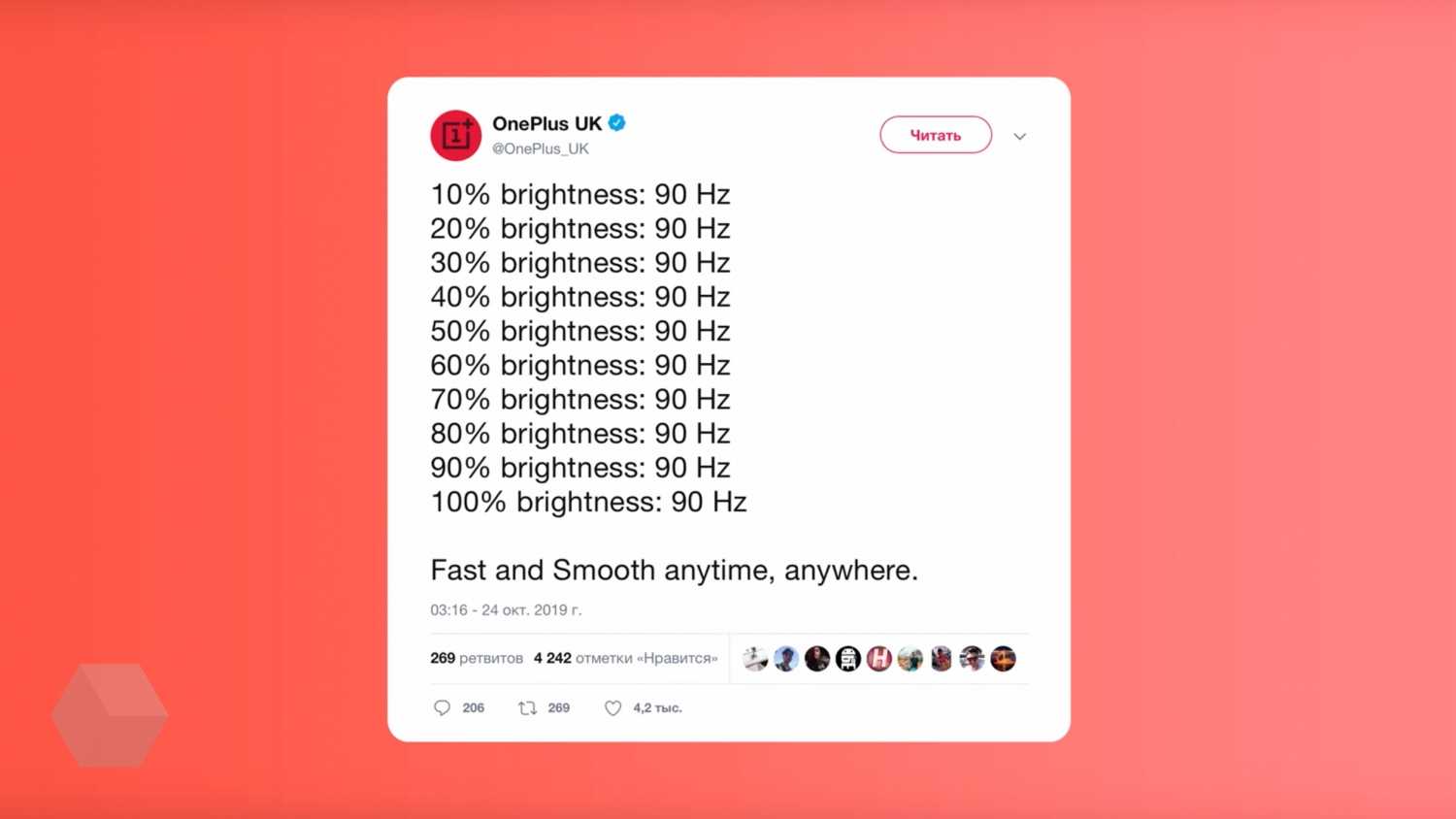Click the @OnePlus_UK handle
This screenshot has width=1456, height=819.
[x=541, y=148]
